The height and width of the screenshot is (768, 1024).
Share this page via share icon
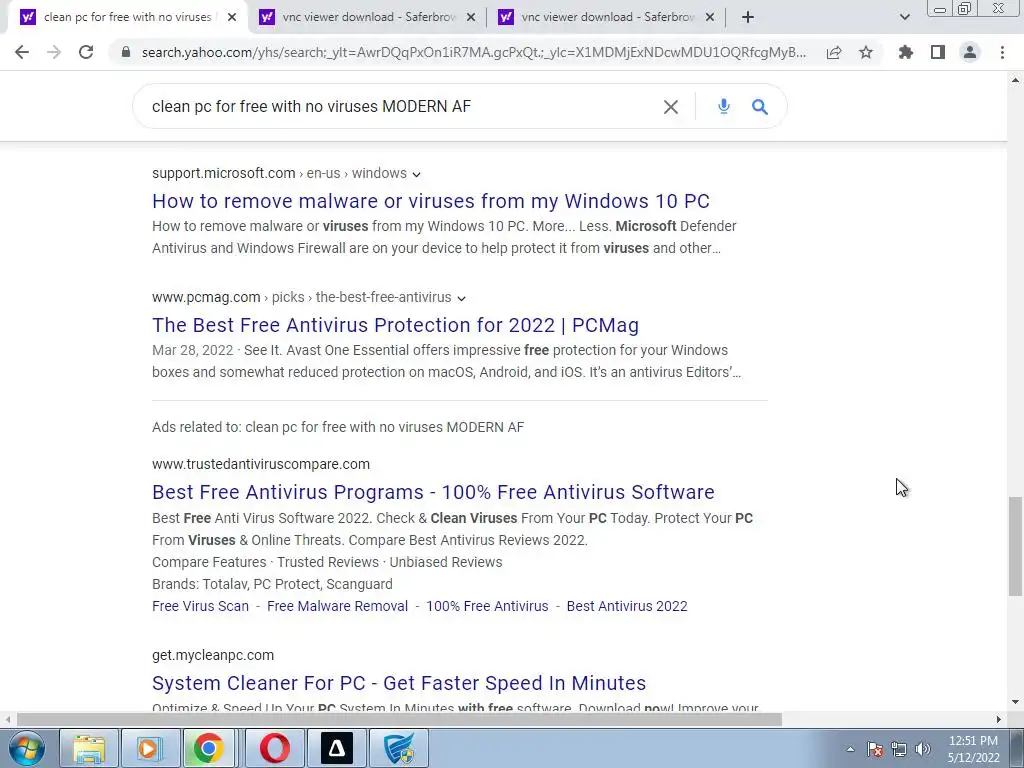(834, 52)
